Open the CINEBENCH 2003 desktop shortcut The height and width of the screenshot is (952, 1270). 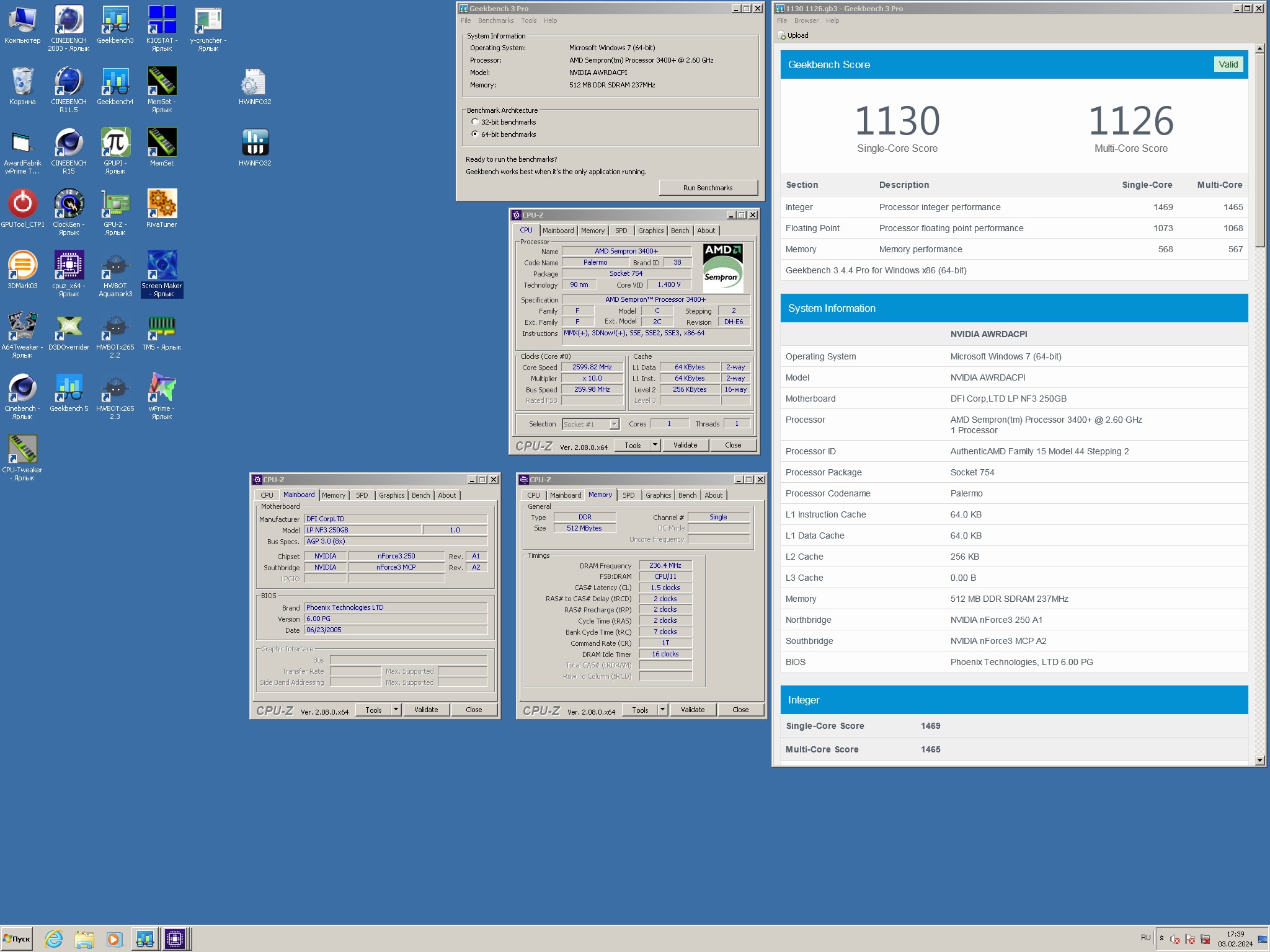69,29
